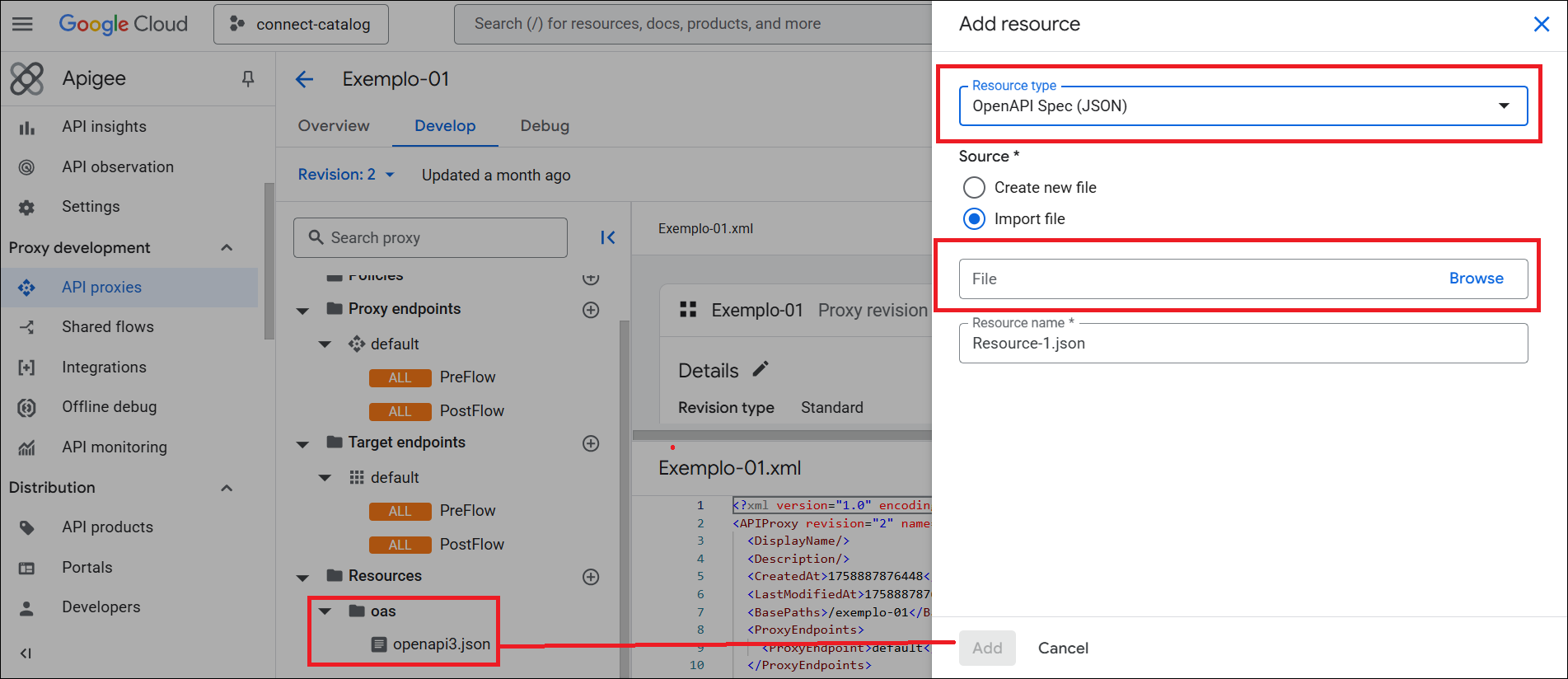The width and height of the screenshot is (1568, 679).
Task: Open the connect-catalog project picker
Action: (301, 24)
